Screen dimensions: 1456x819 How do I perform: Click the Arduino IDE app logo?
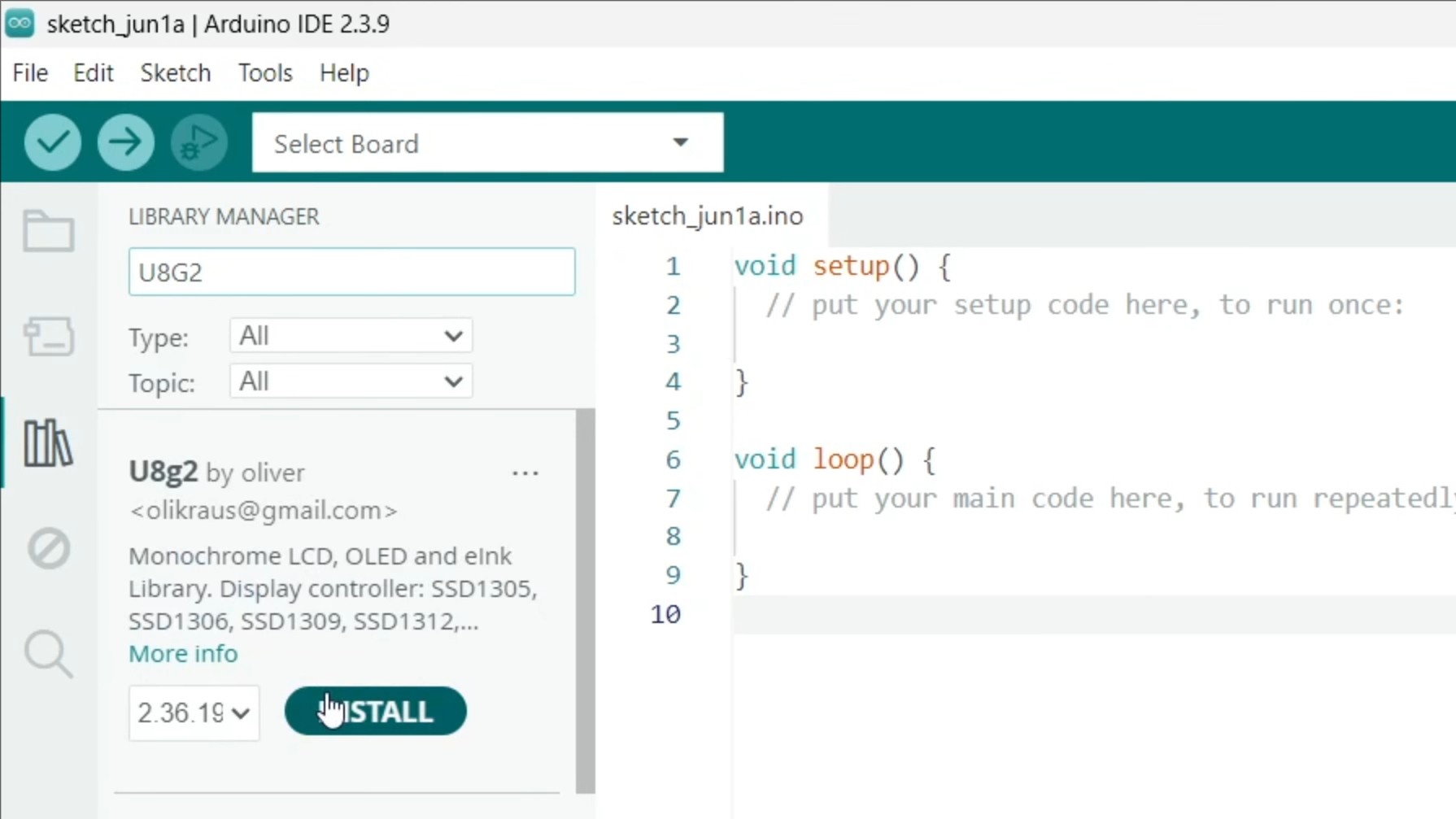tap(20, 24)
